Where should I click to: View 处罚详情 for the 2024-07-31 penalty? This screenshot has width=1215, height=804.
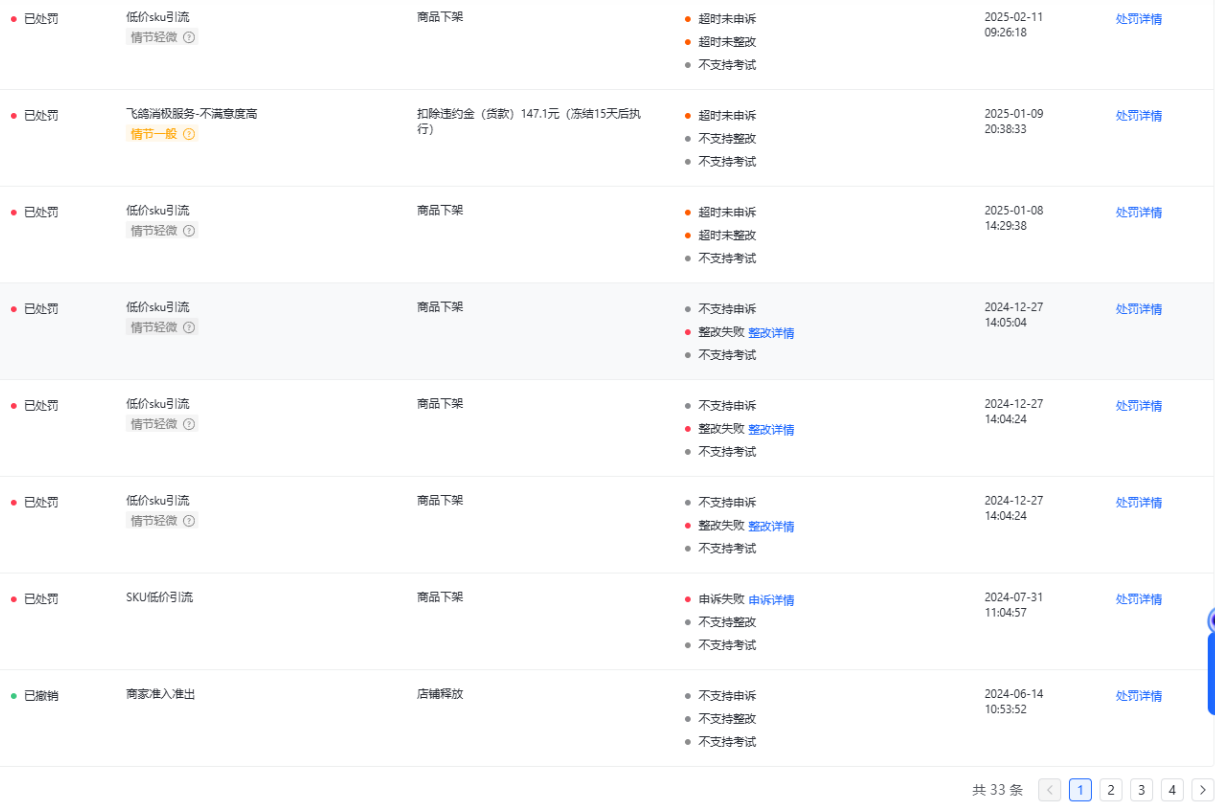click(x=1138, y=599)
